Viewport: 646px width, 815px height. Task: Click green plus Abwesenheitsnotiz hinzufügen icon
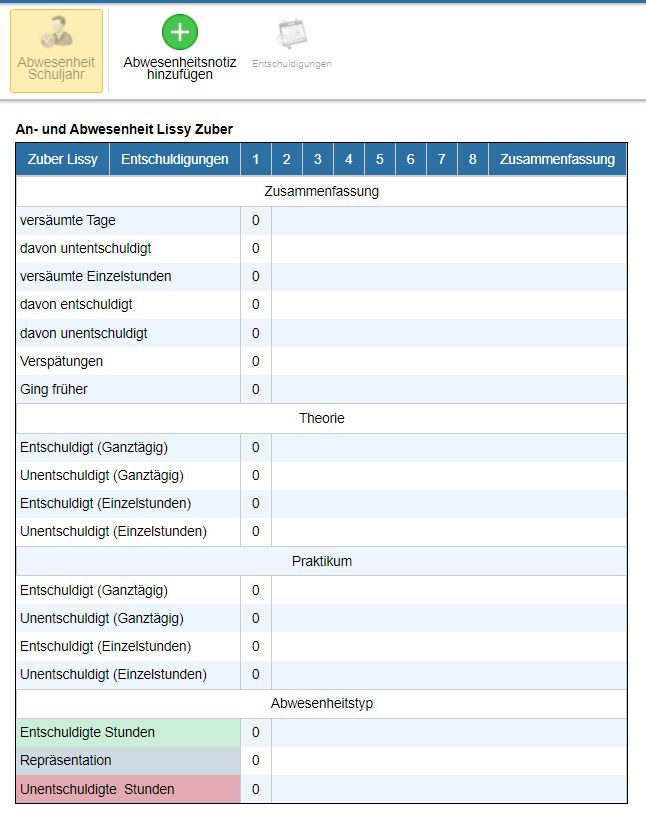coord(180,32)
